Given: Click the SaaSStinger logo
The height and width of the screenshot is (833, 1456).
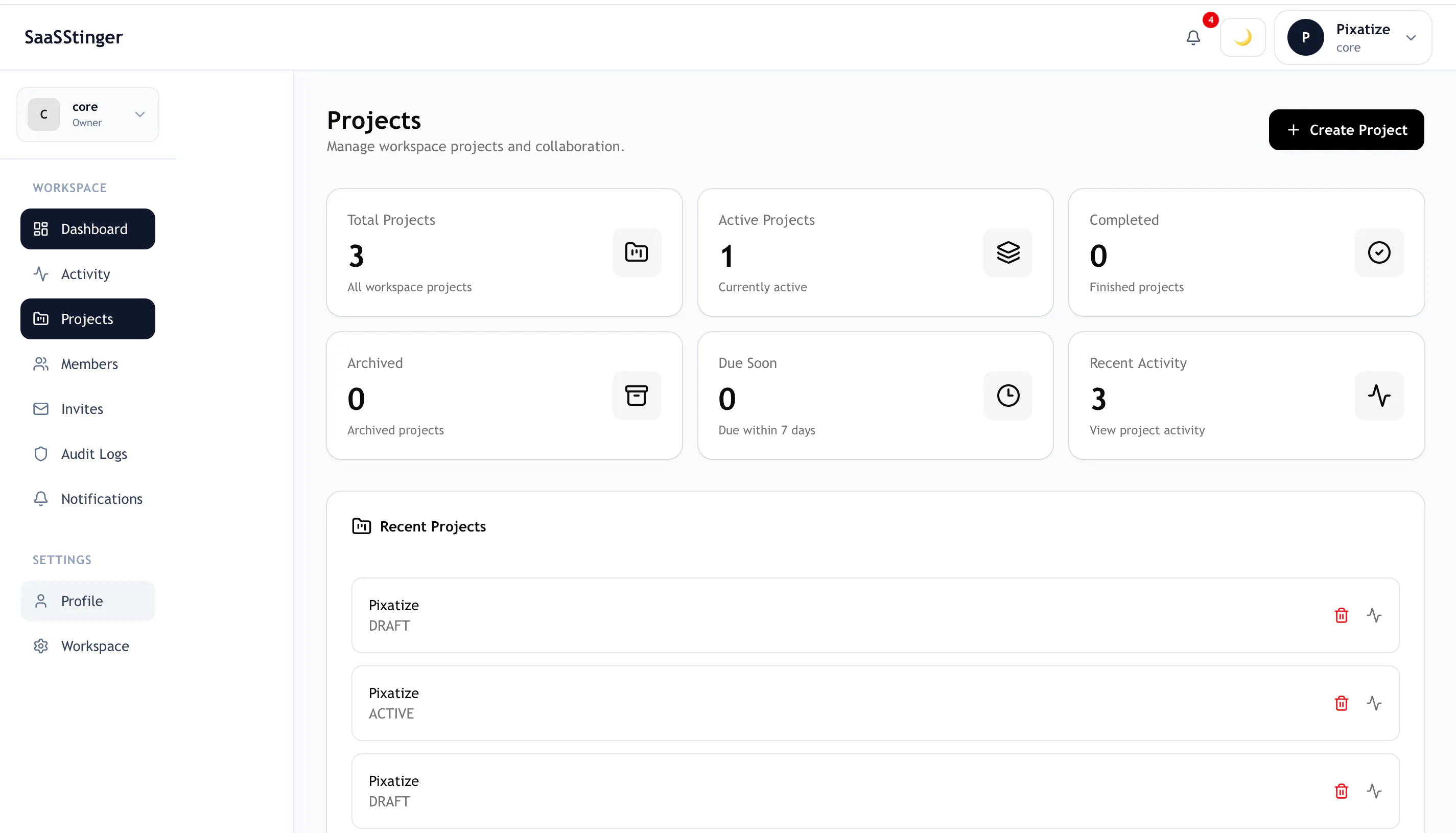Looking at the screenshot, I should pos(73,37).
